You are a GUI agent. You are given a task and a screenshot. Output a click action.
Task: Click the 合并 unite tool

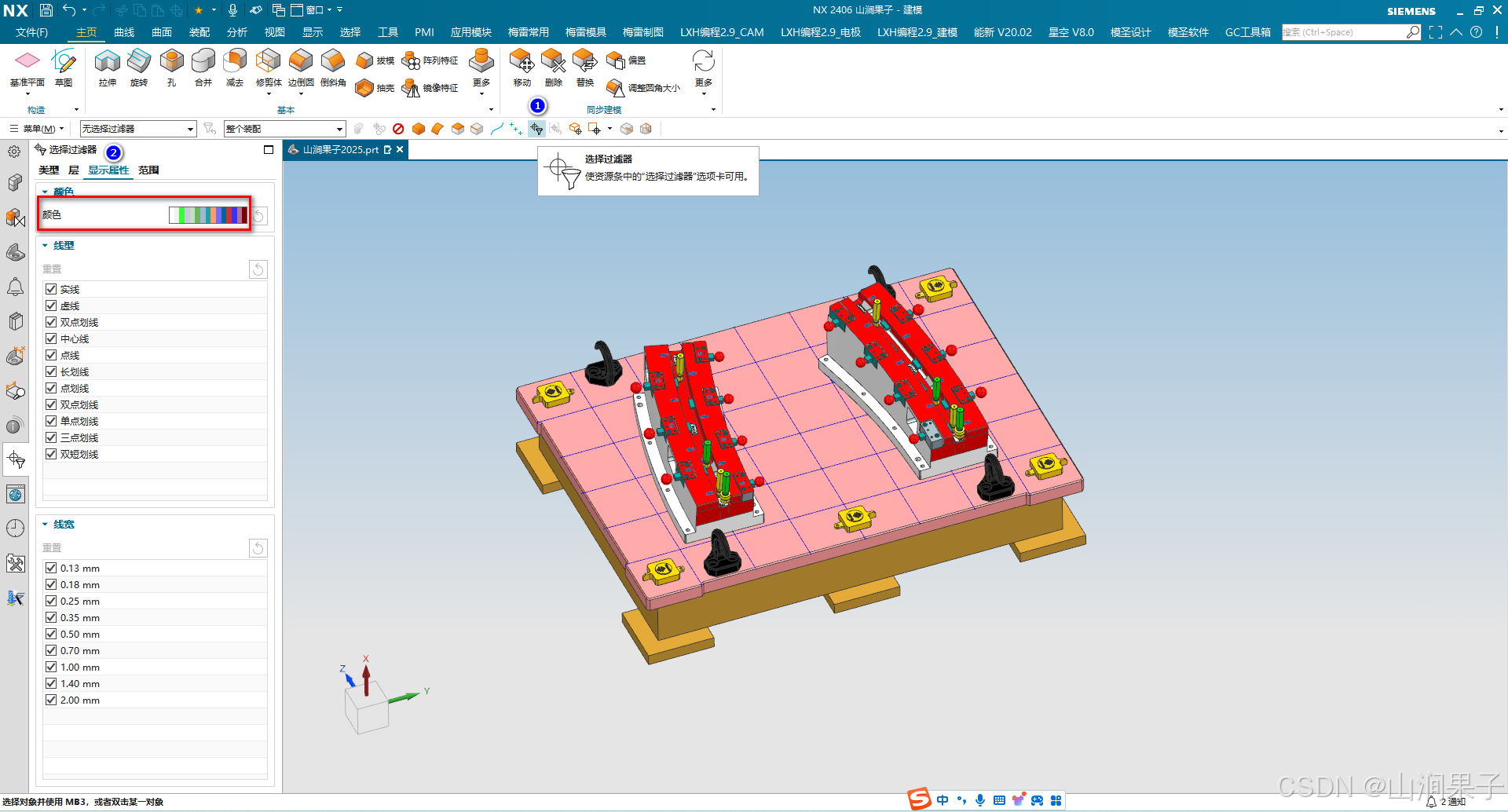pos(203,68)
